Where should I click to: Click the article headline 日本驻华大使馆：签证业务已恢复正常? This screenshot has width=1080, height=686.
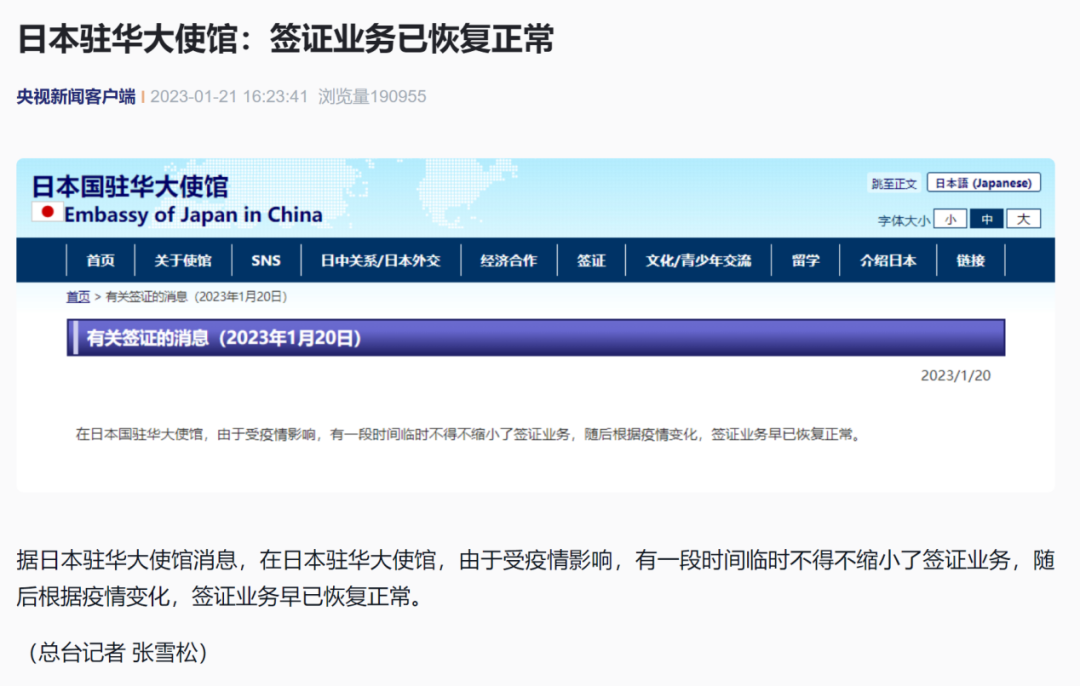click(285, 39)
